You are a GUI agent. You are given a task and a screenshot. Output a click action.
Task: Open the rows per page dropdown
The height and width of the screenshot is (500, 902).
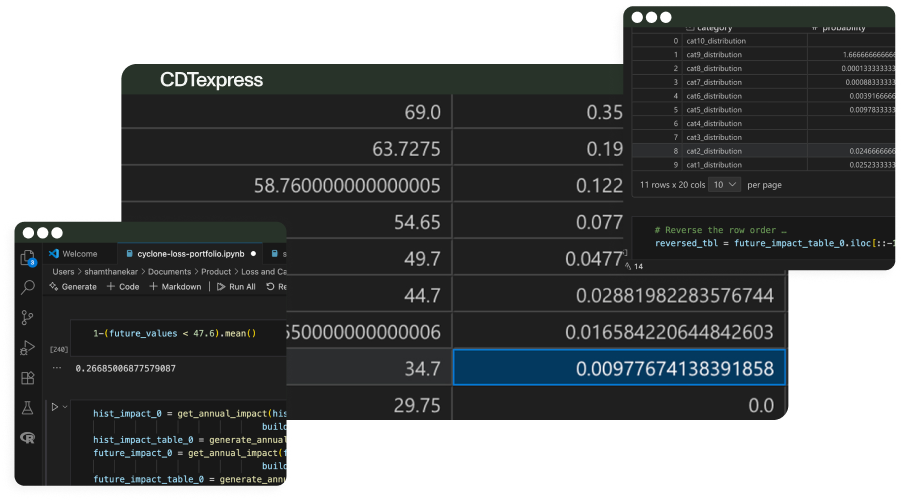tap(726, 185)
